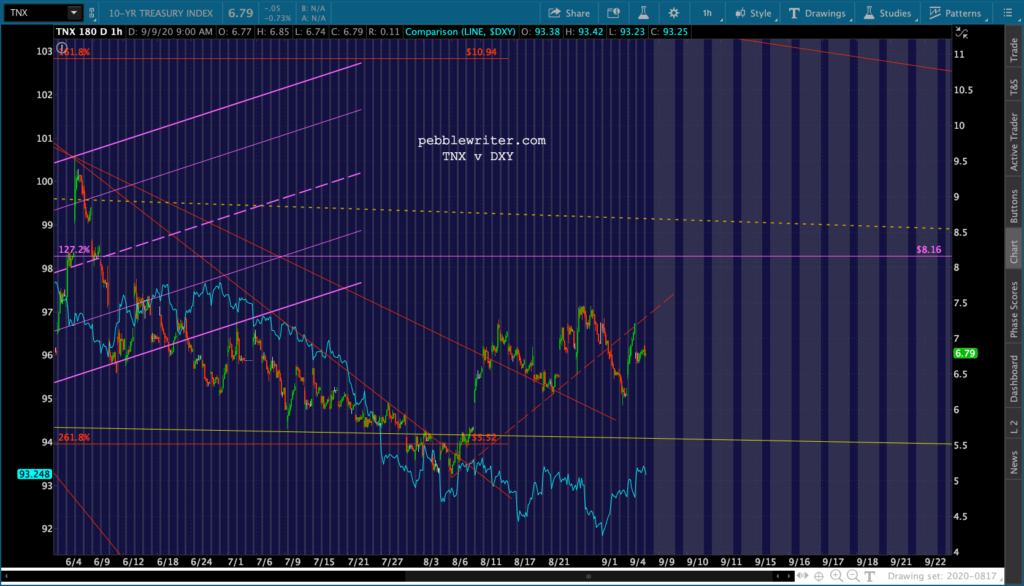Click the TNX symbol input field
Screen dimensions: 1024x586
[x=35, y=13]
